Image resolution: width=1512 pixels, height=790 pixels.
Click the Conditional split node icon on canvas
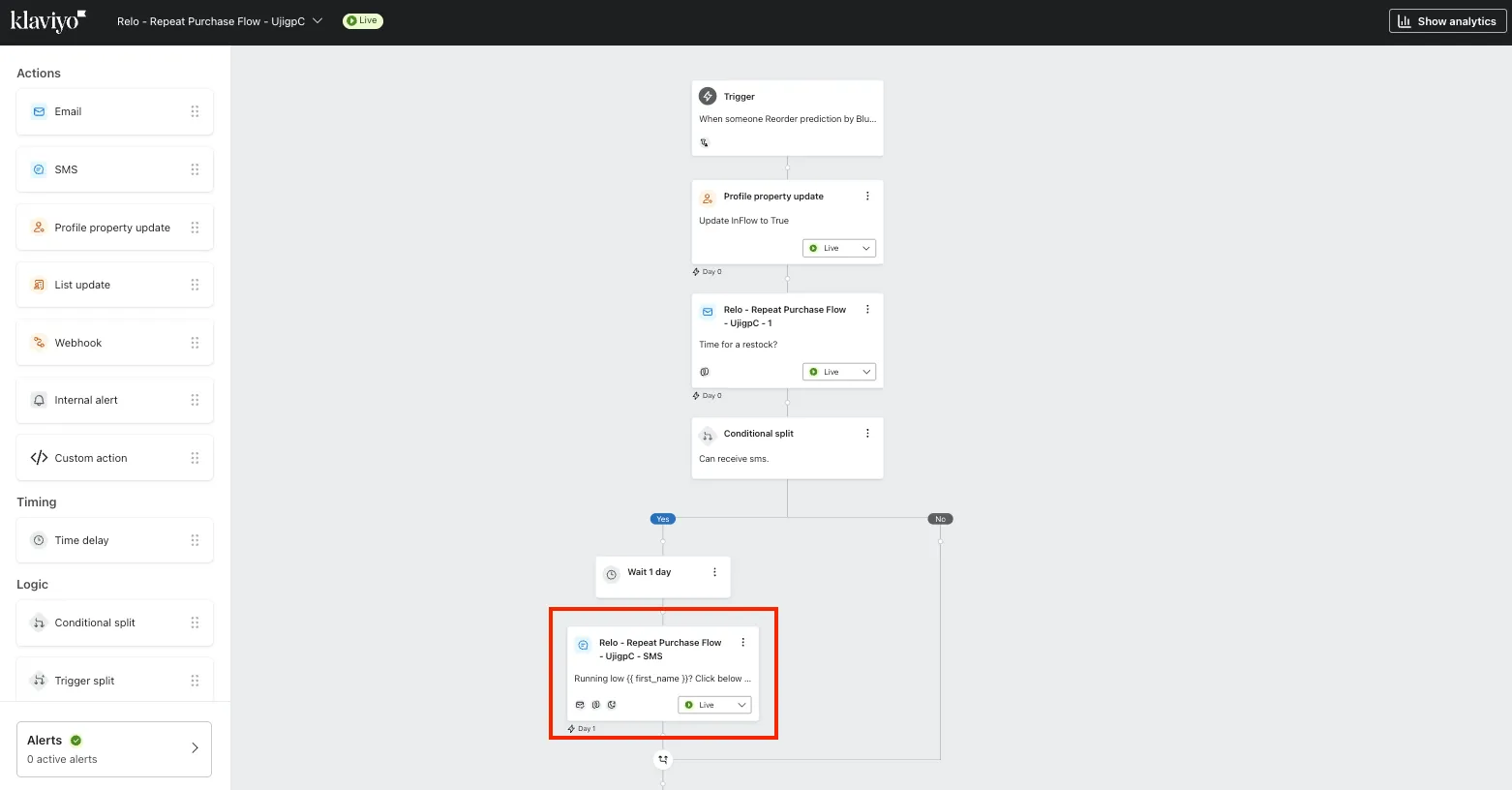click(708, 436)
